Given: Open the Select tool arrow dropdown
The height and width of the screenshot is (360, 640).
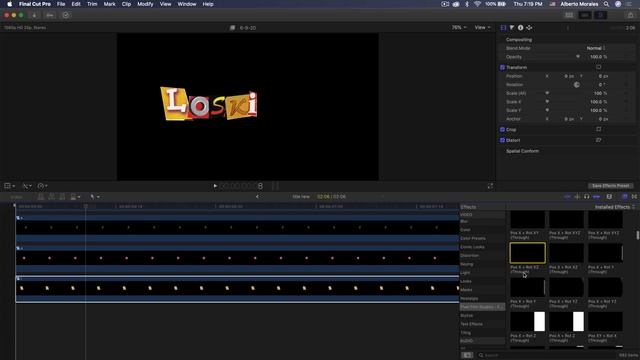Looking at the screenshot, I should tap(95, 197).
